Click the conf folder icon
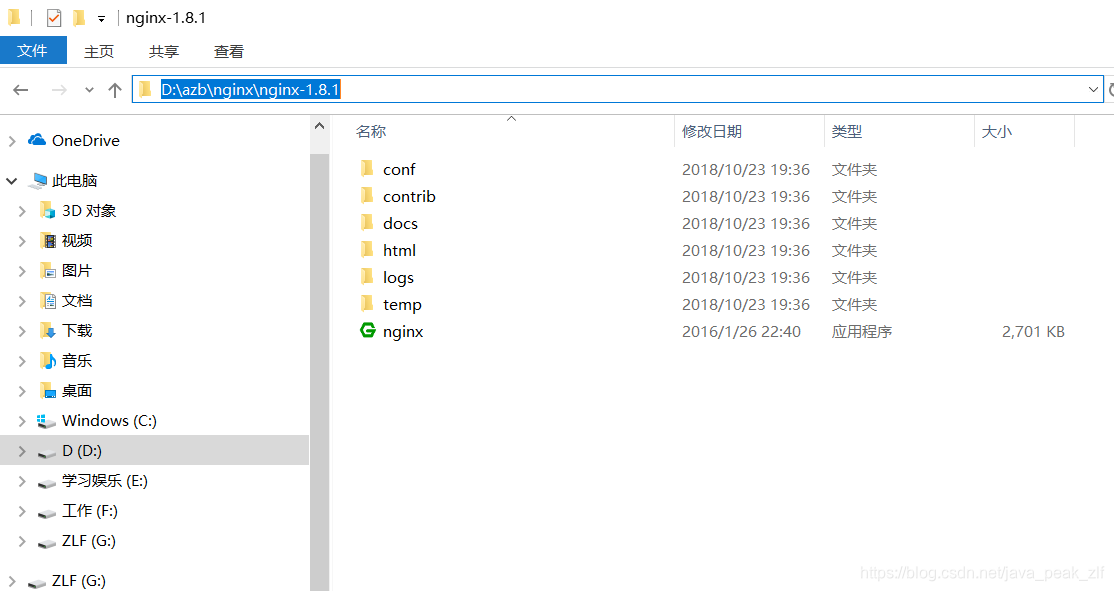This screenshot has width=1114, height=591. click(x=367, y=168)
